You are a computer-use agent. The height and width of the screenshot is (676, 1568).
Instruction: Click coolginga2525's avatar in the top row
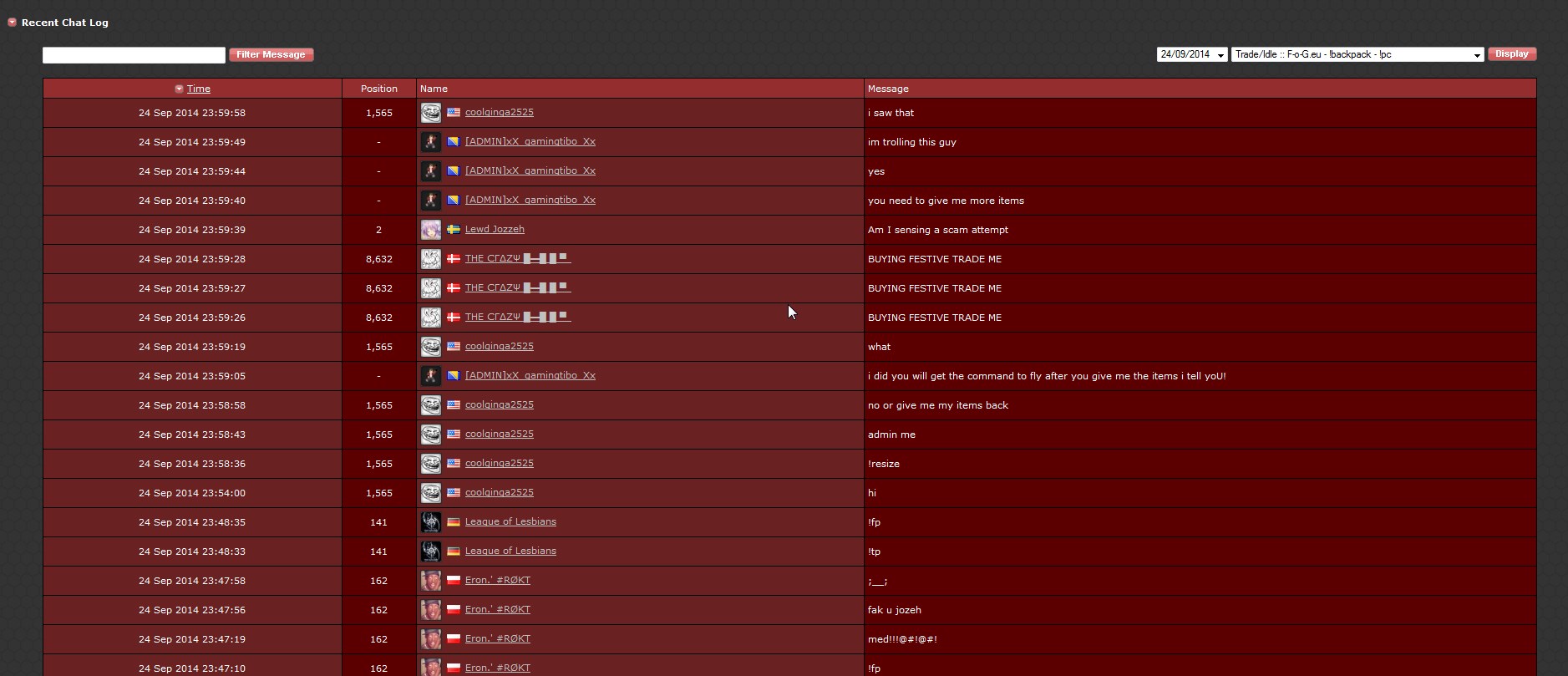click(430, 113)
